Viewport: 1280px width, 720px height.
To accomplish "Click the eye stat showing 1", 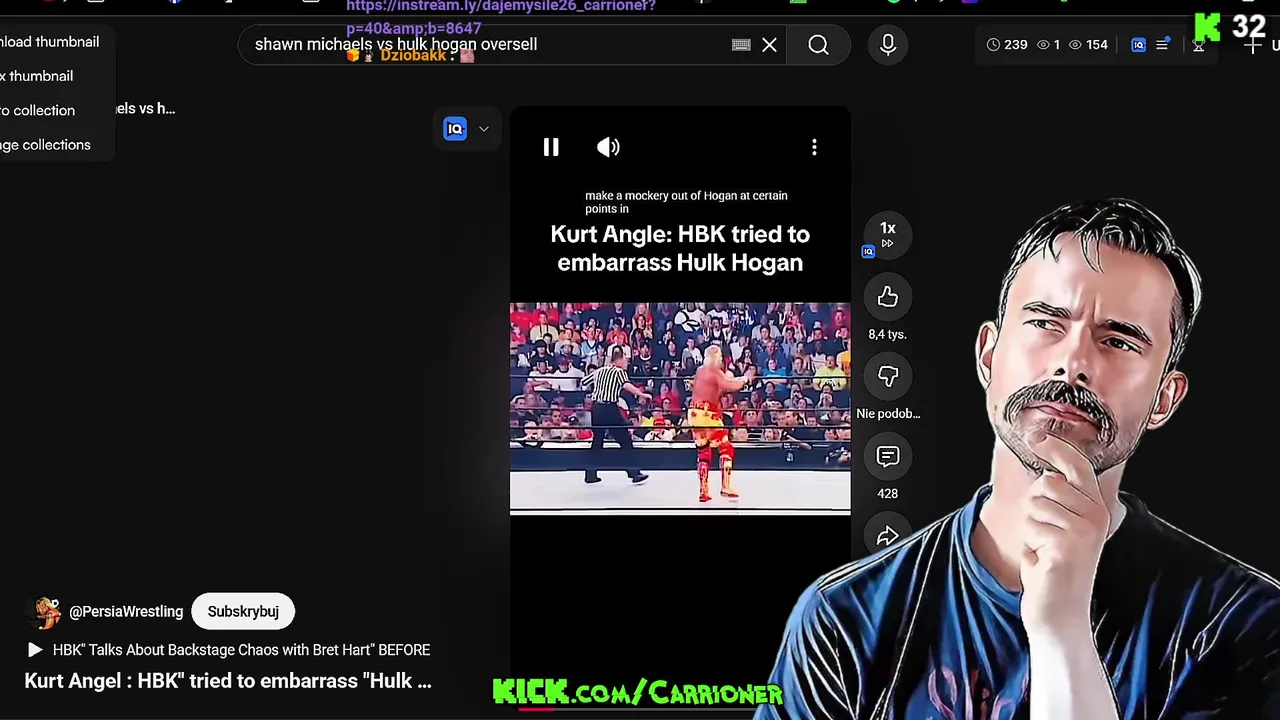I will click(1048, 45).
